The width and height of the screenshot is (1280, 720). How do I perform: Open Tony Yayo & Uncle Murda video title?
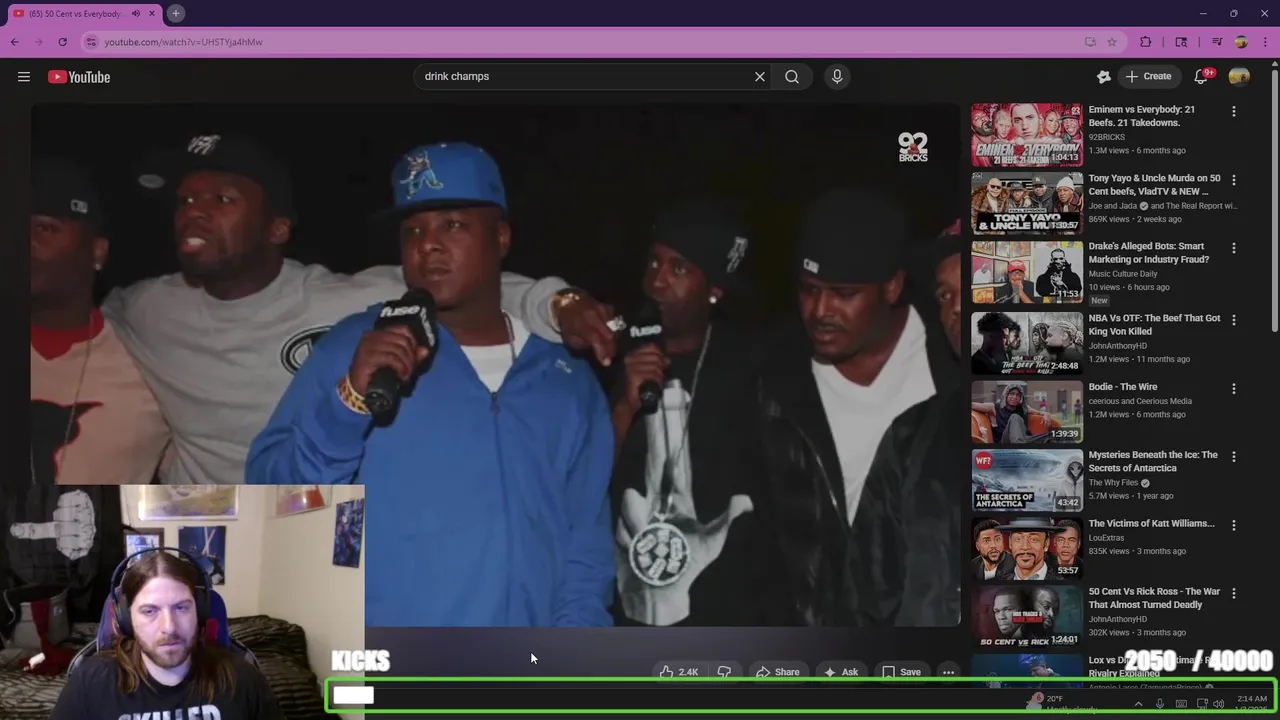pos(1154,185)
